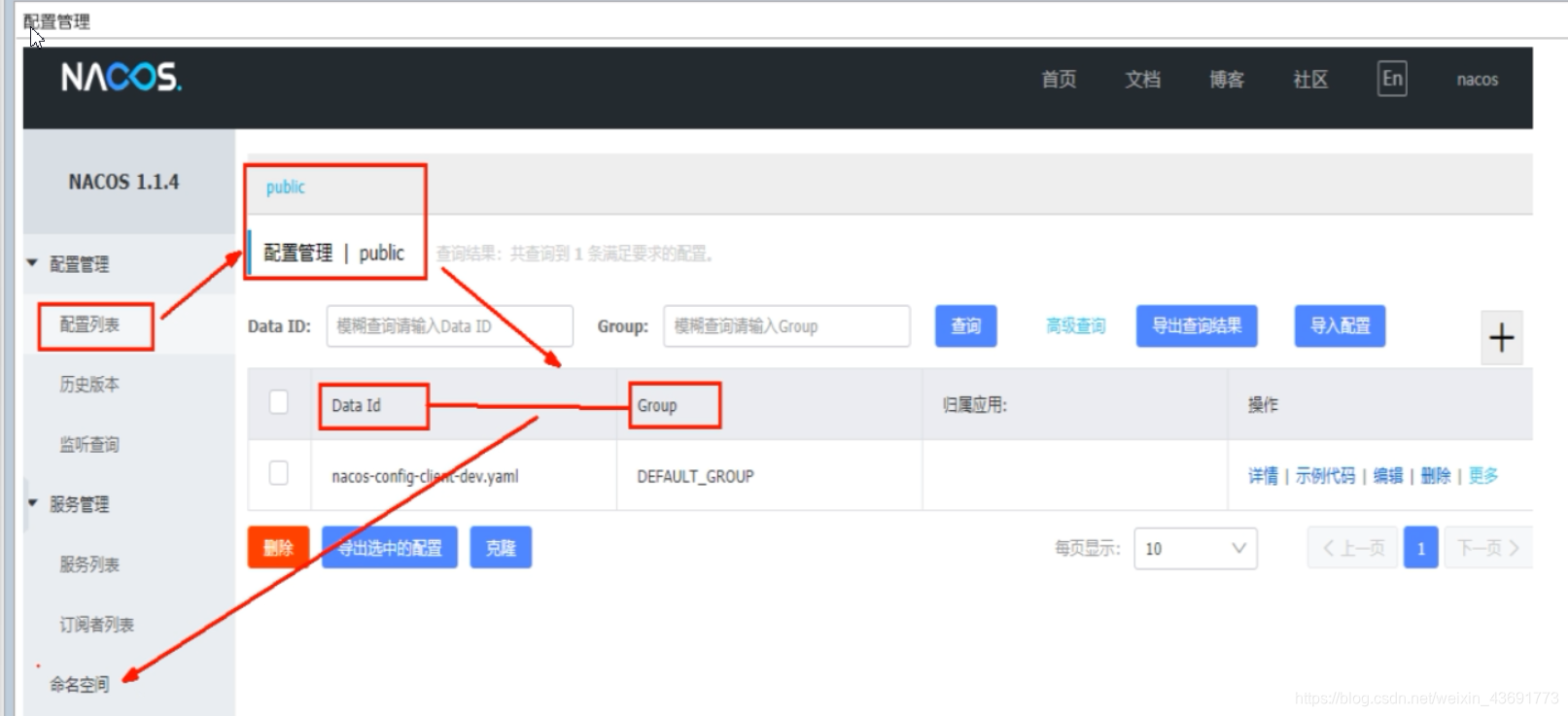The width and height of the screenshot is (1568, 716).
Task: Click 删除 link in the config row
Action: (1435, 476)
